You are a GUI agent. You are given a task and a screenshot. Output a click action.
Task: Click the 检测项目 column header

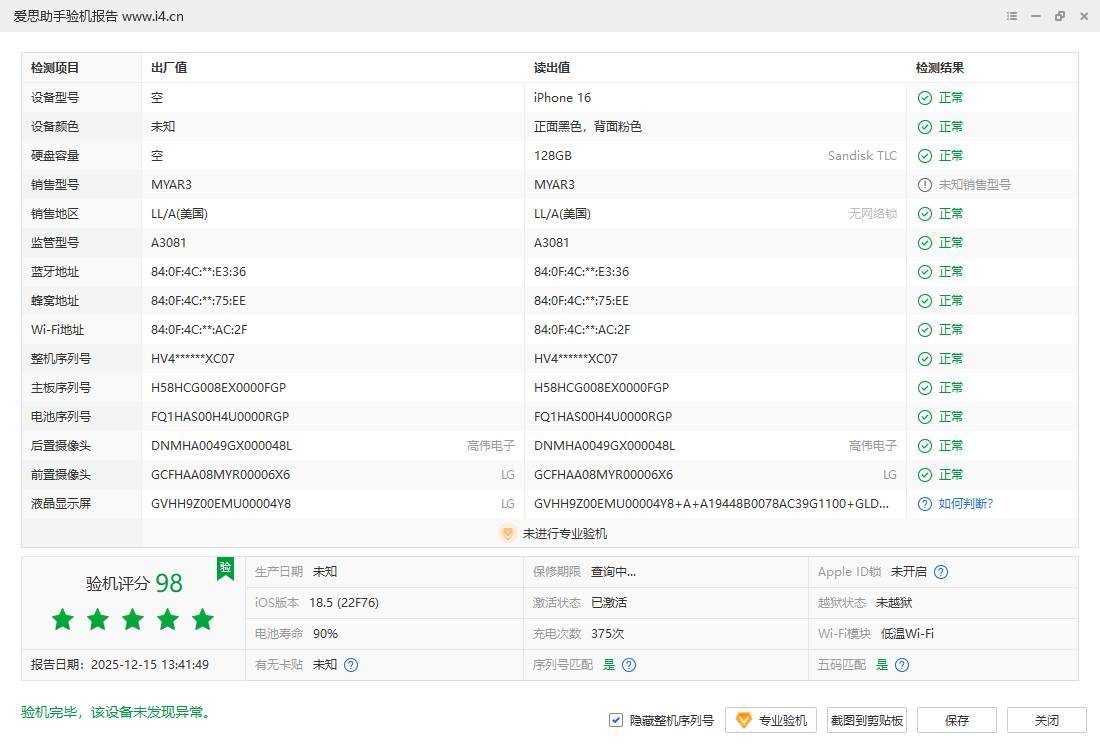[55, 68]
